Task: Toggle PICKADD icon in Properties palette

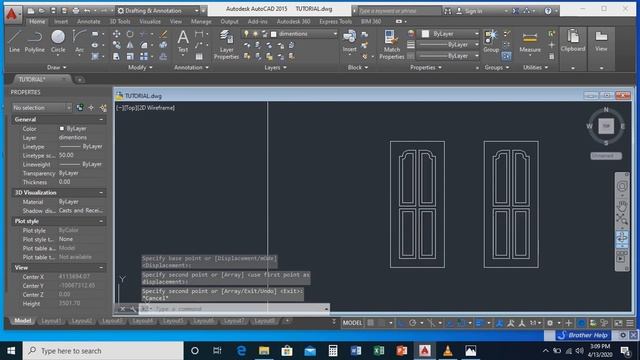Action: 80,108
